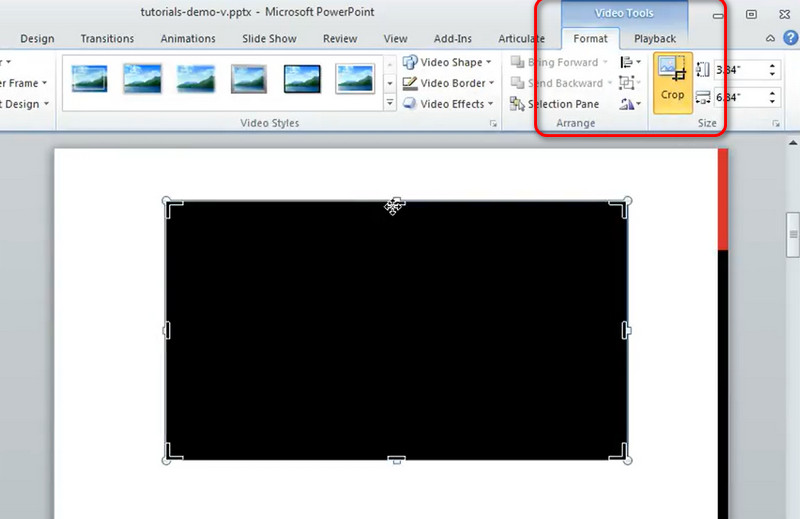Screen dimensions: 800x519
Task: Click the video width input field
Action: (739, 97)
